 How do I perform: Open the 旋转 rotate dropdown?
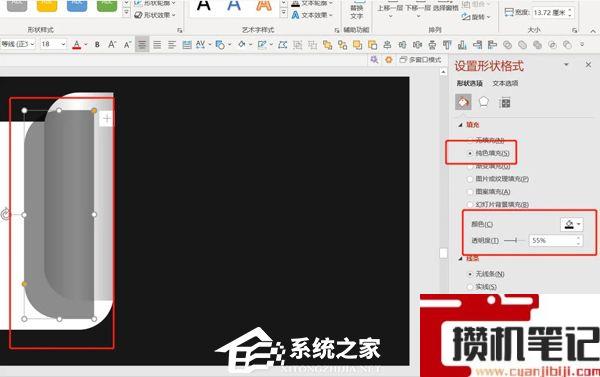point(476,17)
